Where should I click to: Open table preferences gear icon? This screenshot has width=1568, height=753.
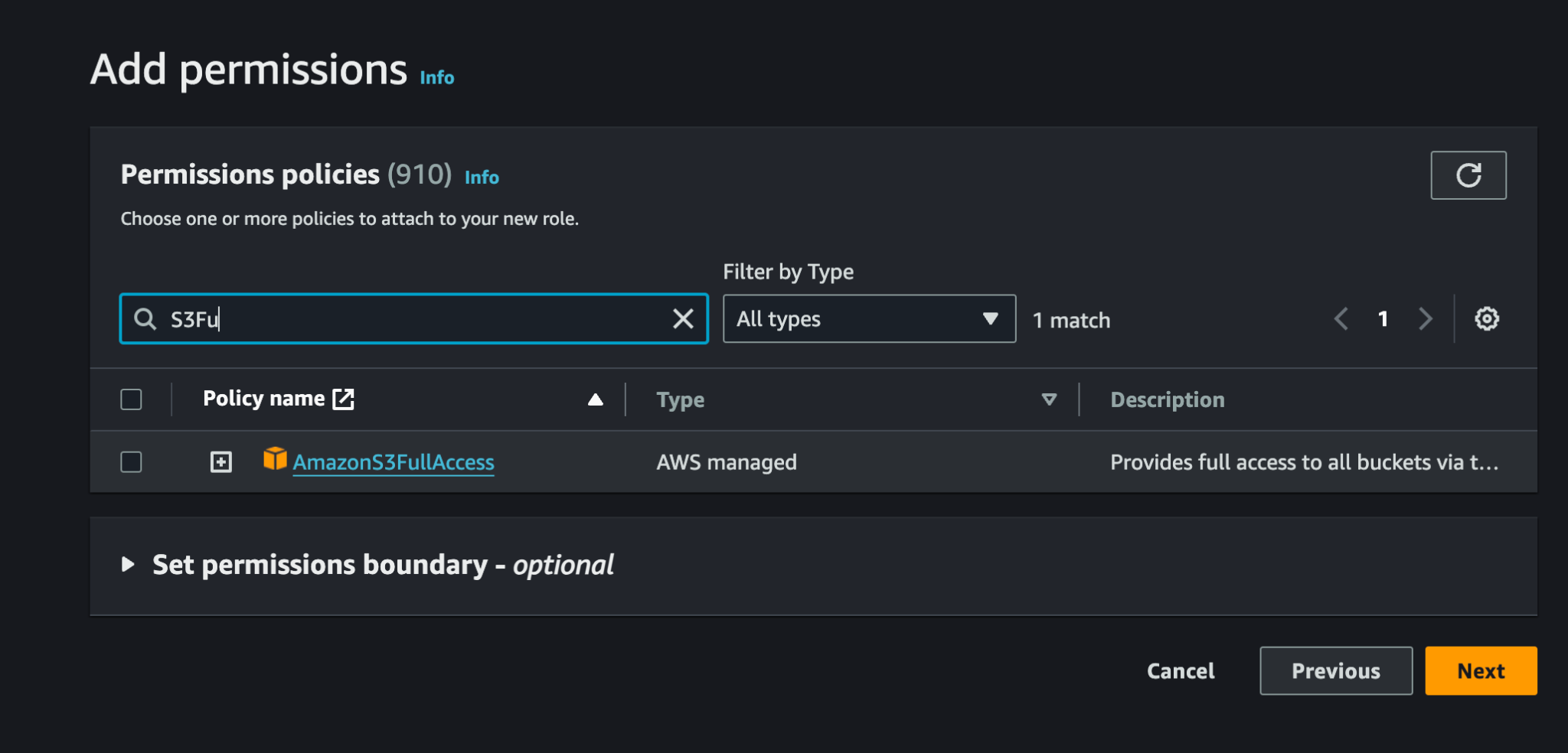click(1486, 318)
